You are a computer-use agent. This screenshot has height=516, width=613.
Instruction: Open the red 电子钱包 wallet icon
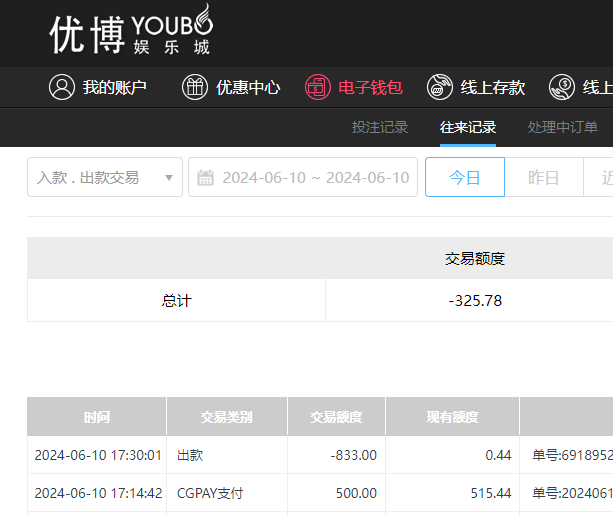318,87
